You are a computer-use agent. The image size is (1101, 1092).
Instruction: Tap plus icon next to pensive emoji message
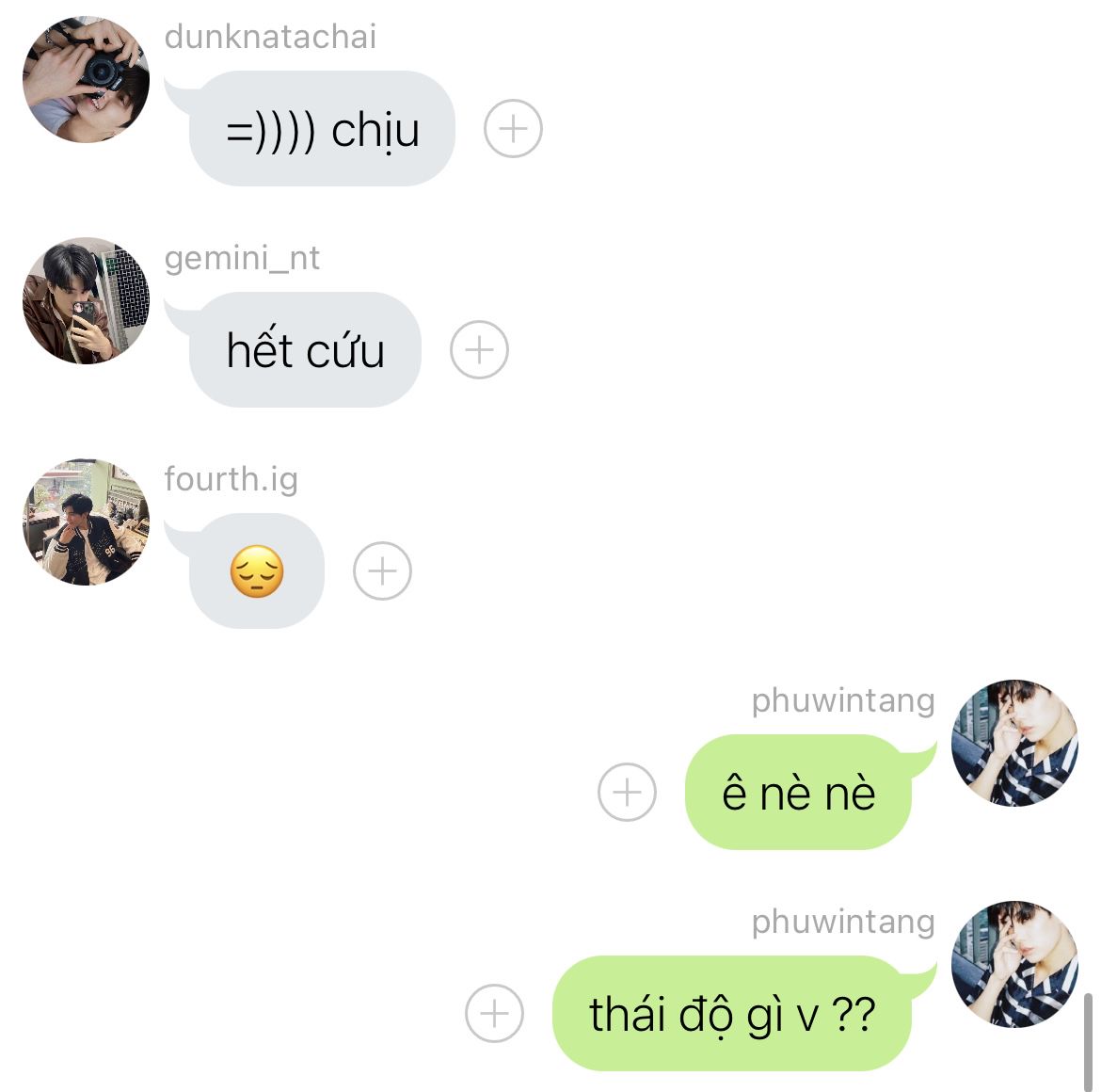point(382,570)
